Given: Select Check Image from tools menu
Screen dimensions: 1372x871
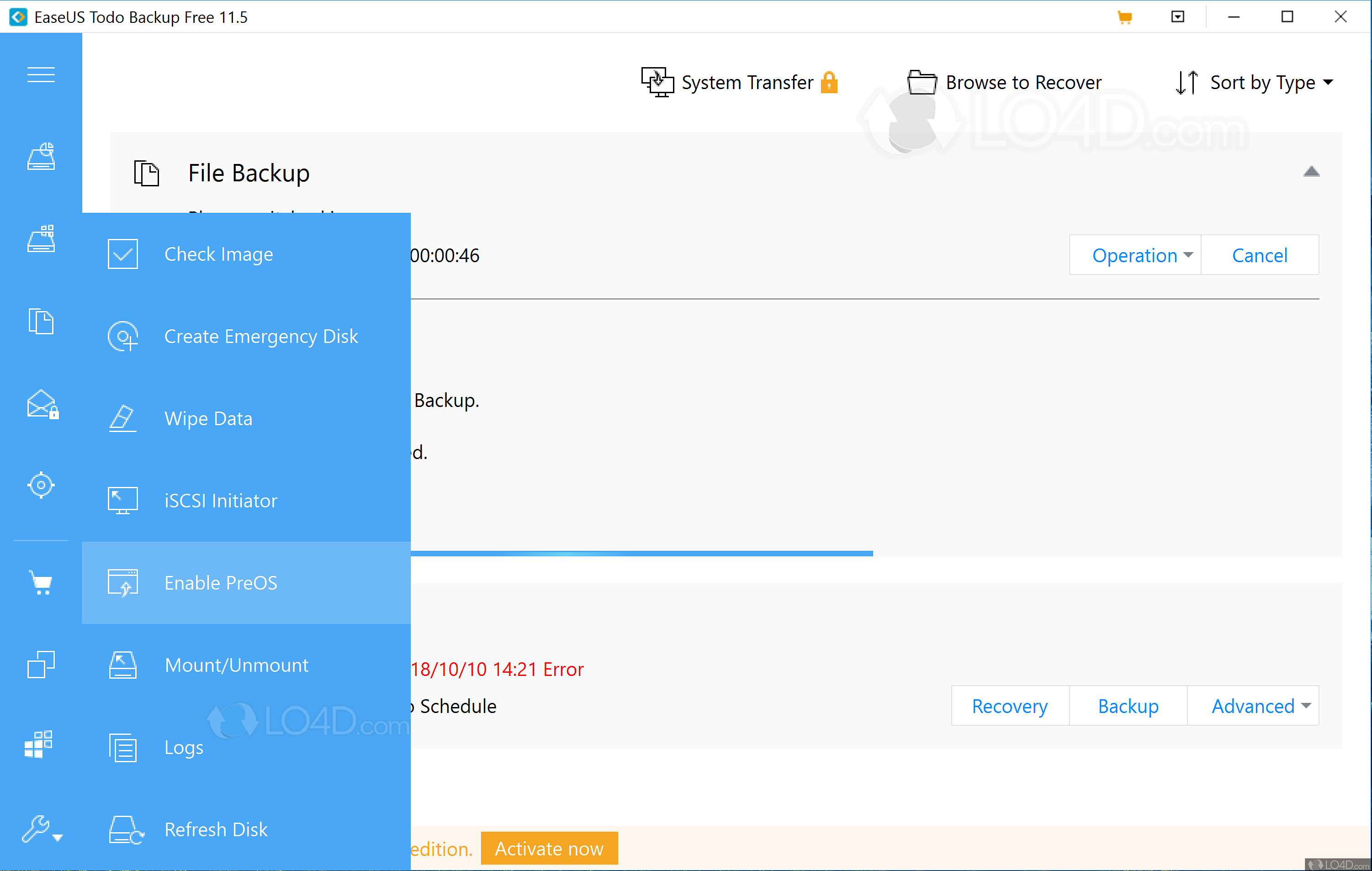Looking at the screenshot, I should pyautogui.click(x=246, y=254).
